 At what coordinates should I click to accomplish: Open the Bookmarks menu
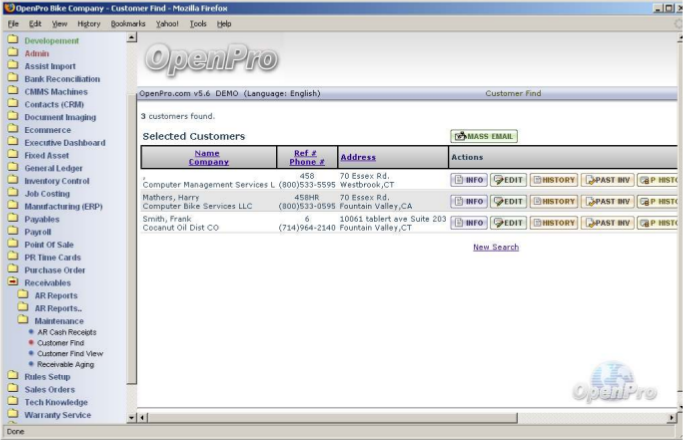pos(127,23)
